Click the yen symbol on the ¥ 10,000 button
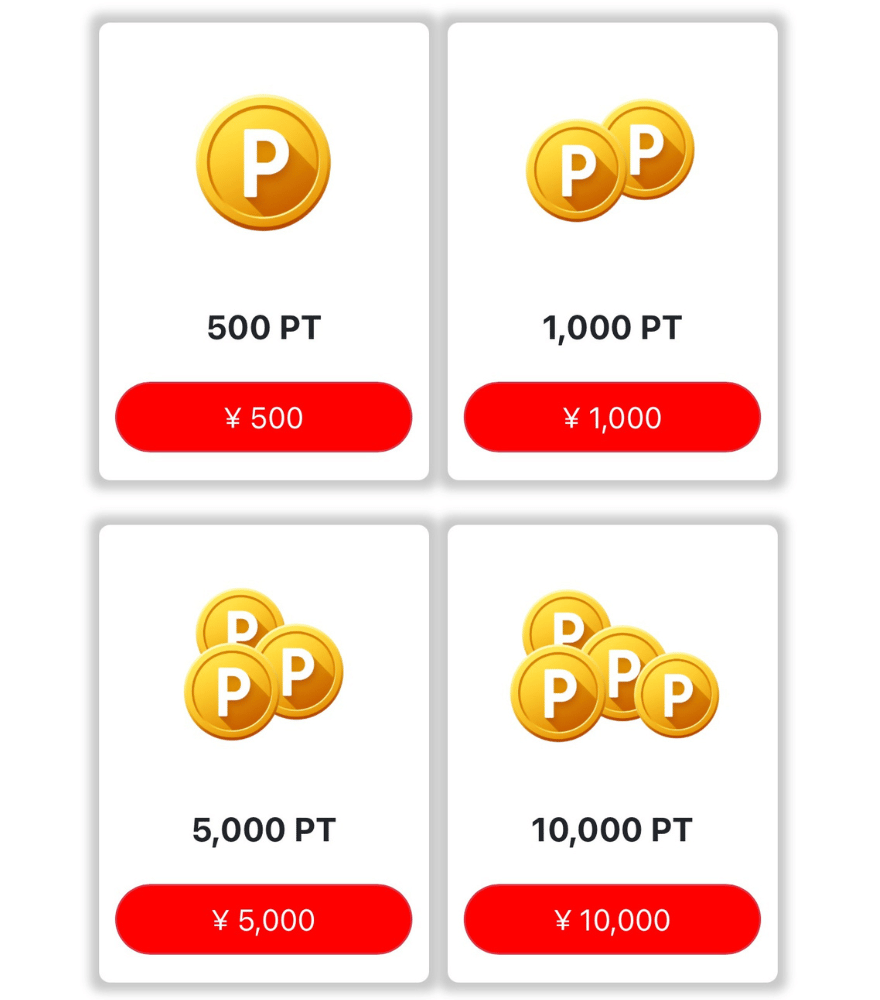This screenshot has width=880, height=1000. pos(562,920)
